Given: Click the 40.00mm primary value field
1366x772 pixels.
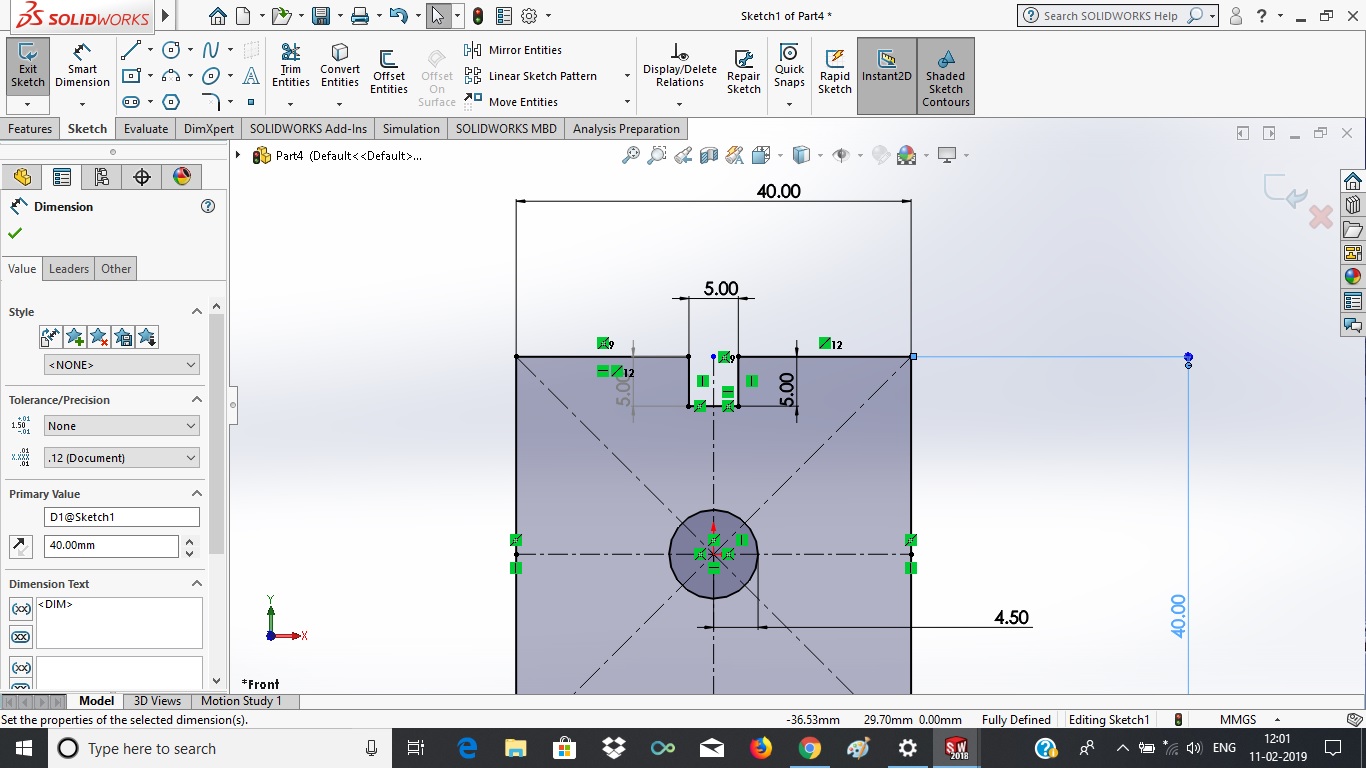Looking at the screenshot, I should coord(110,547).
